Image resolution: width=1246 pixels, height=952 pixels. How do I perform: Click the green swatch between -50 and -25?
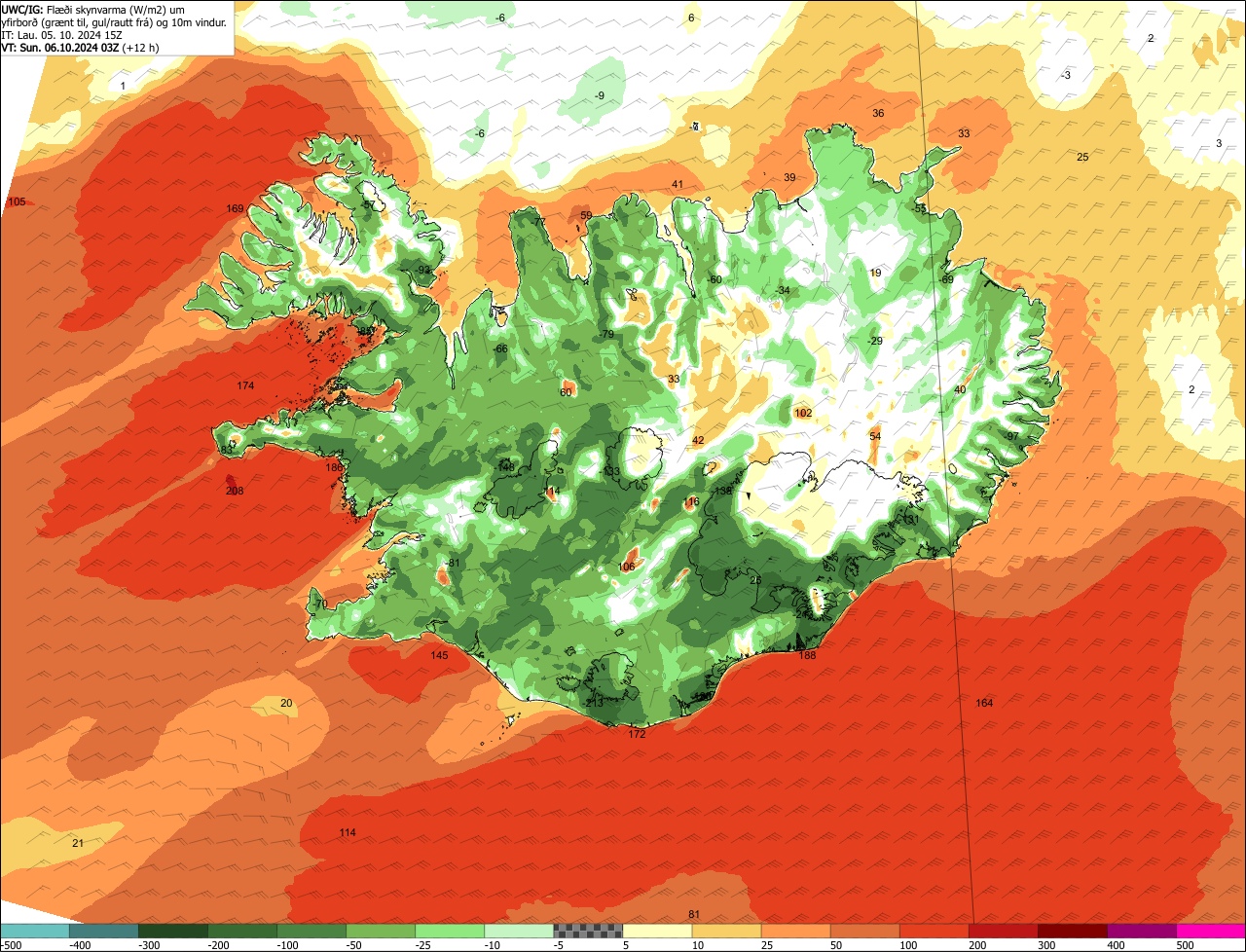coord(381,931)
